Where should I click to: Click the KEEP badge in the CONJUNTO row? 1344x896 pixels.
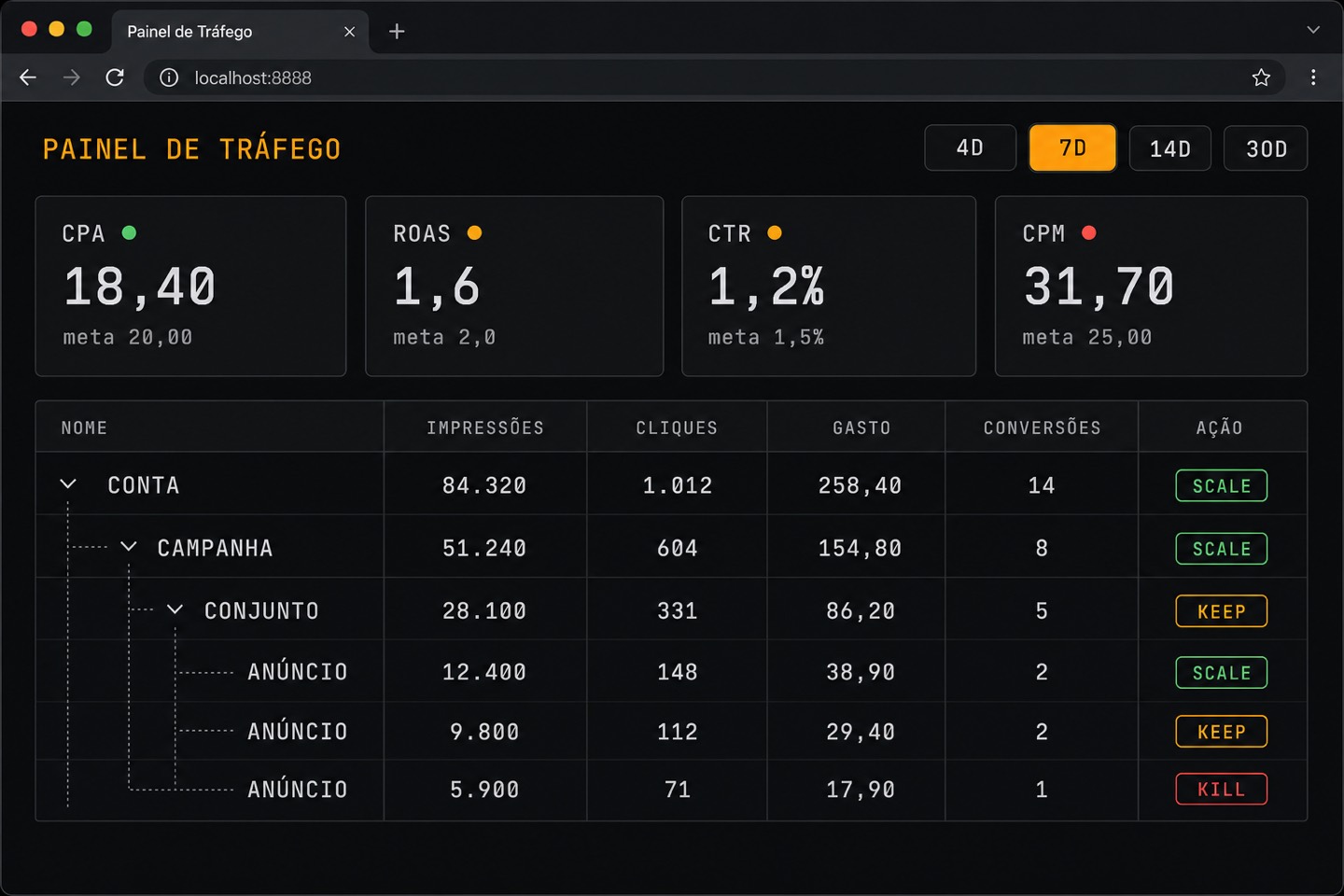coord(1221,611)
